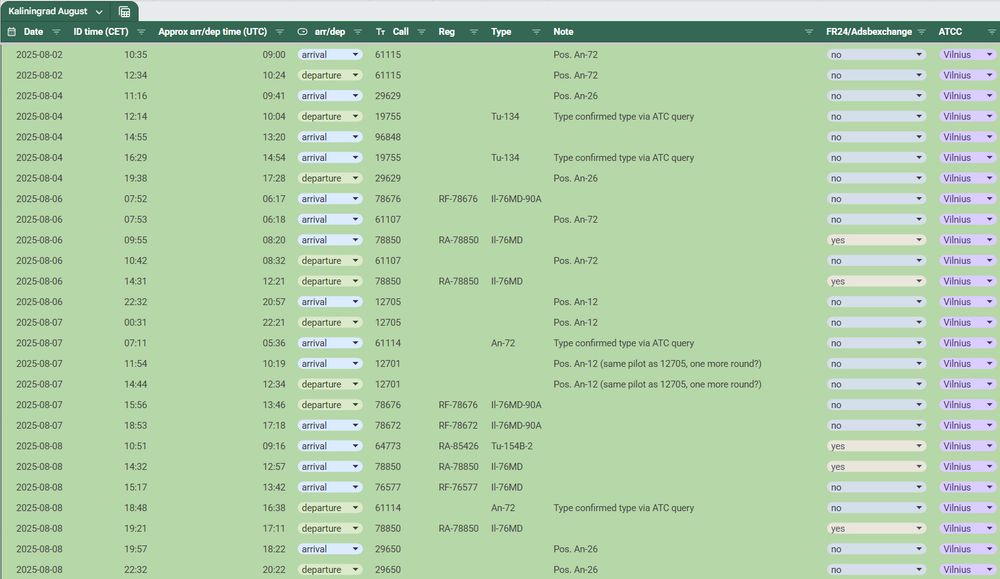This screenshot has height=579, width=1000.
Task: Click the Note column header label
Action: 563,32
